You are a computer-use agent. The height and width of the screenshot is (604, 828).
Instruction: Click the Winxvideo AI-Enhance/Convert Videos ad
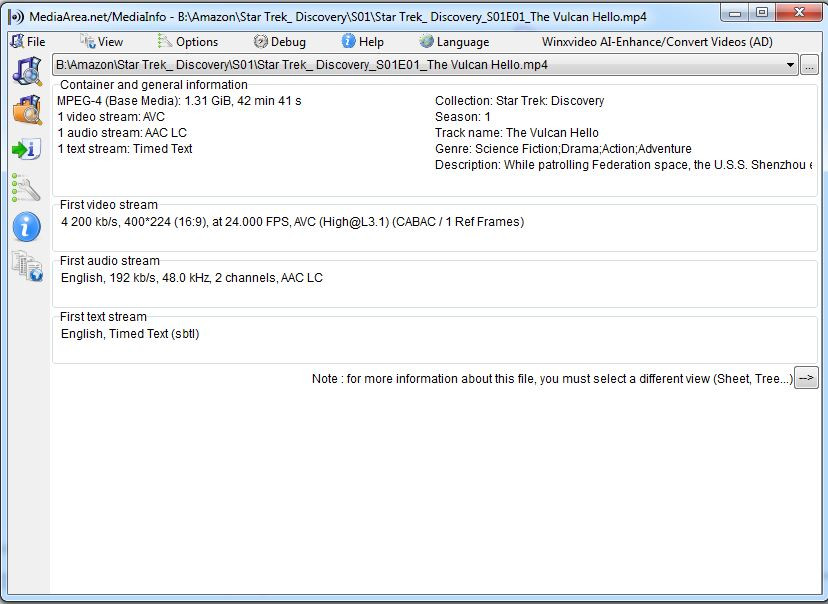point(657,42)
